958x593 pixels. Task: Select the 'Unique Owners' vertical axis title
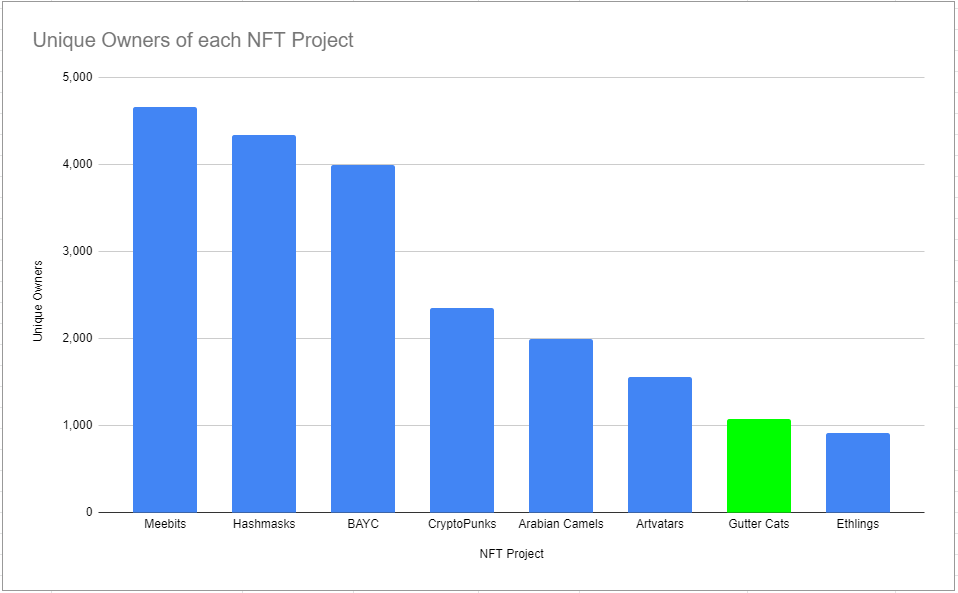click(x=38, y=301)
